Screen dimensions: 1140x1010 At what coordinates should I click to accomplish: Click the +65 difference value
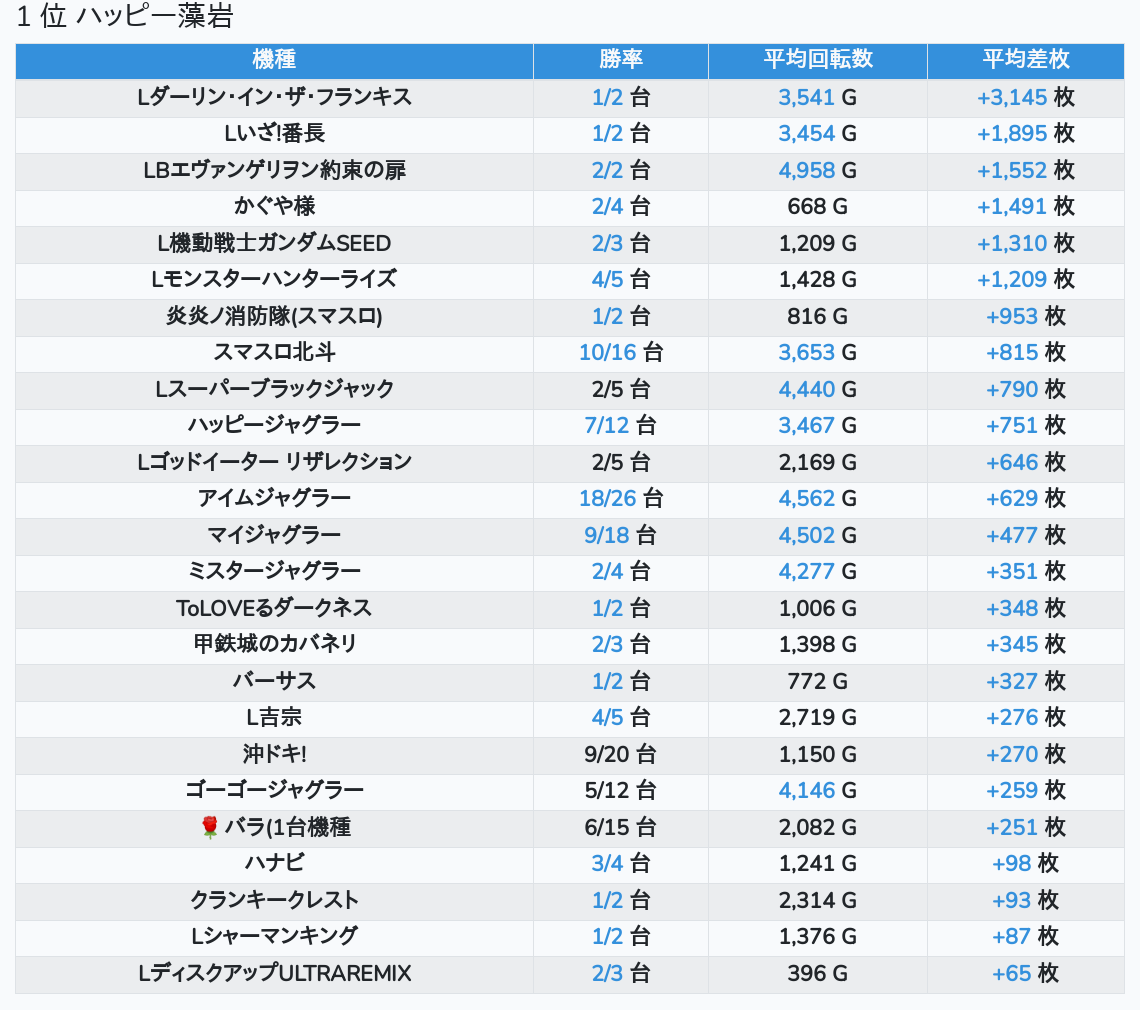(1012, 974)
